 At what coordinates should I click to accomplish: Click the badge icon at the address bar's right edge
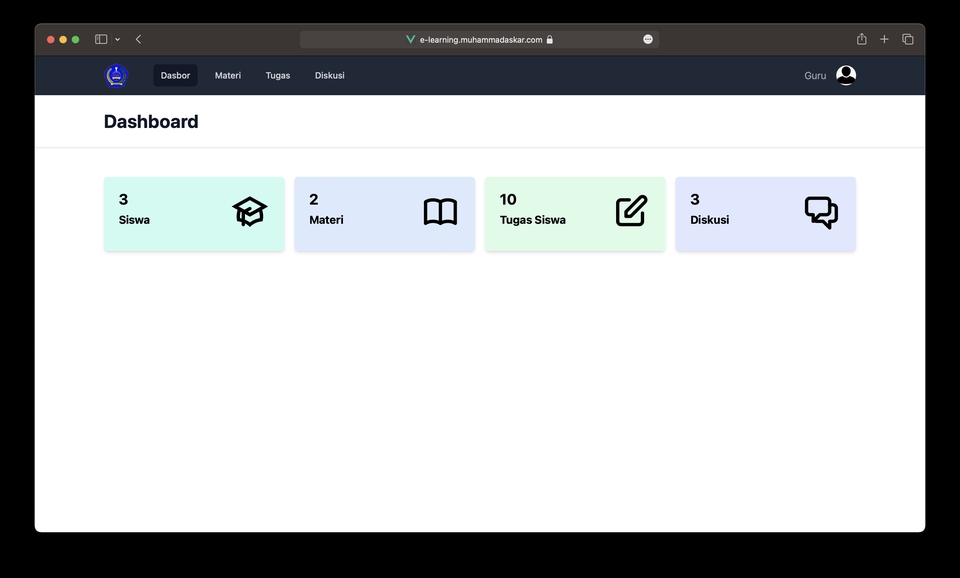pyautogui.click(x=647, y=39)
